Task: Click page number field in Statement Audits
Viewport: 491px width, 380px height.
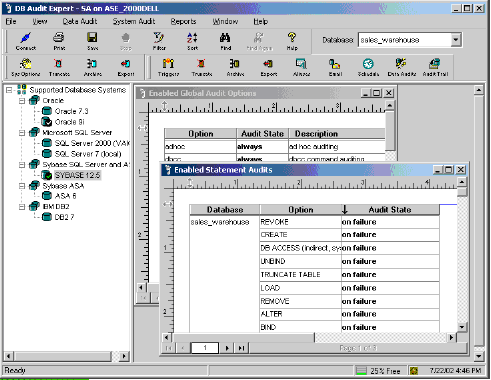Action: (205, 348)
